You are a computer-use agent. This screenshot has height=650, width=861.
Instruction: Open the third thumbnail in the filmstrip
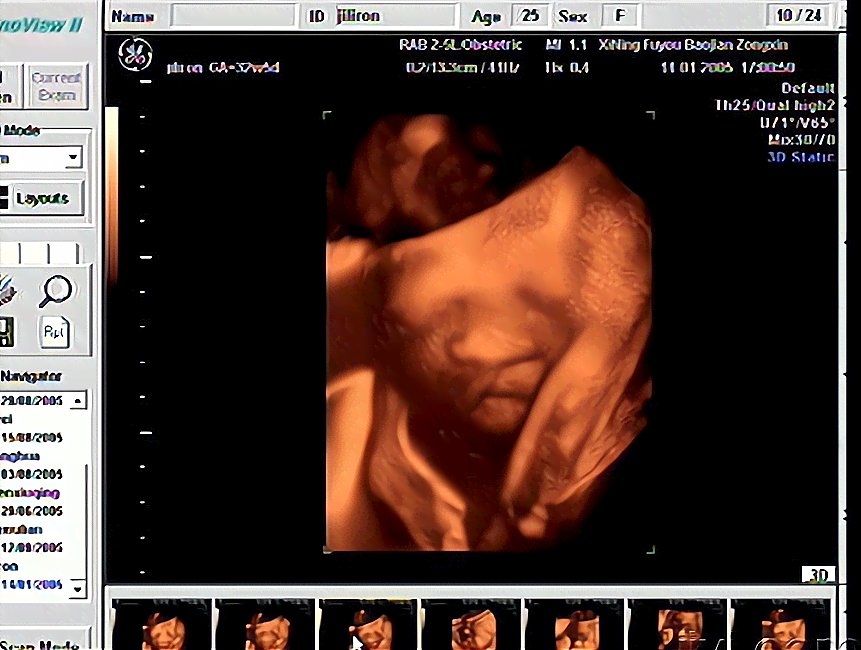[x=368, y=624]
